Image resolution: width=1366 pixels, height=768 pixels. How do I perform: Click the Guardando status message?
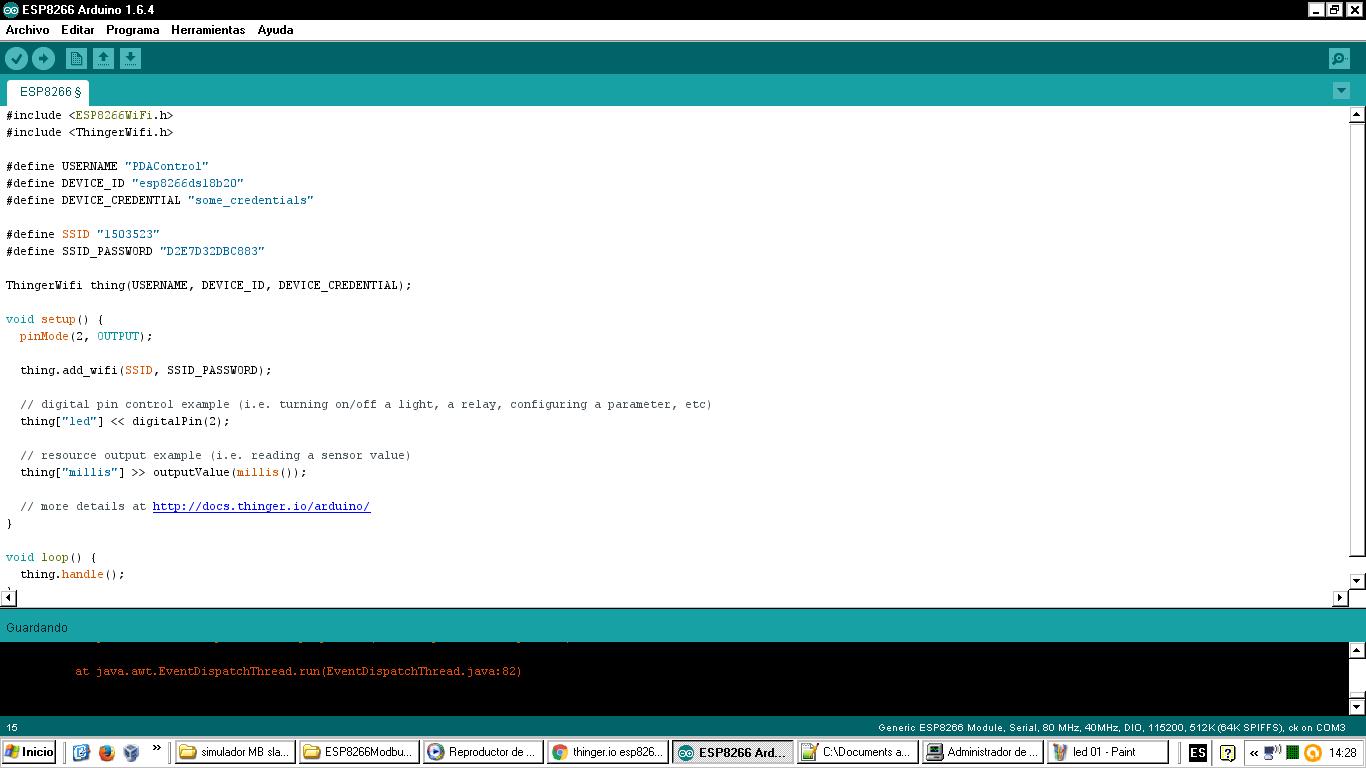(37, 628)
